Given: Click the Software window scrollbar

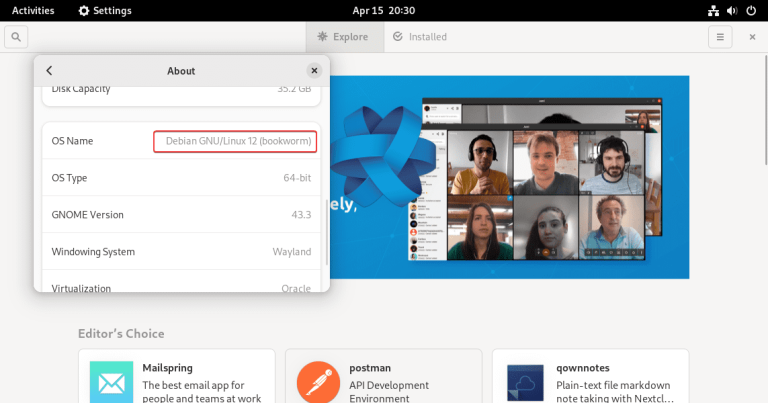Looking at the screenshot, I should [x=766, y=111].
